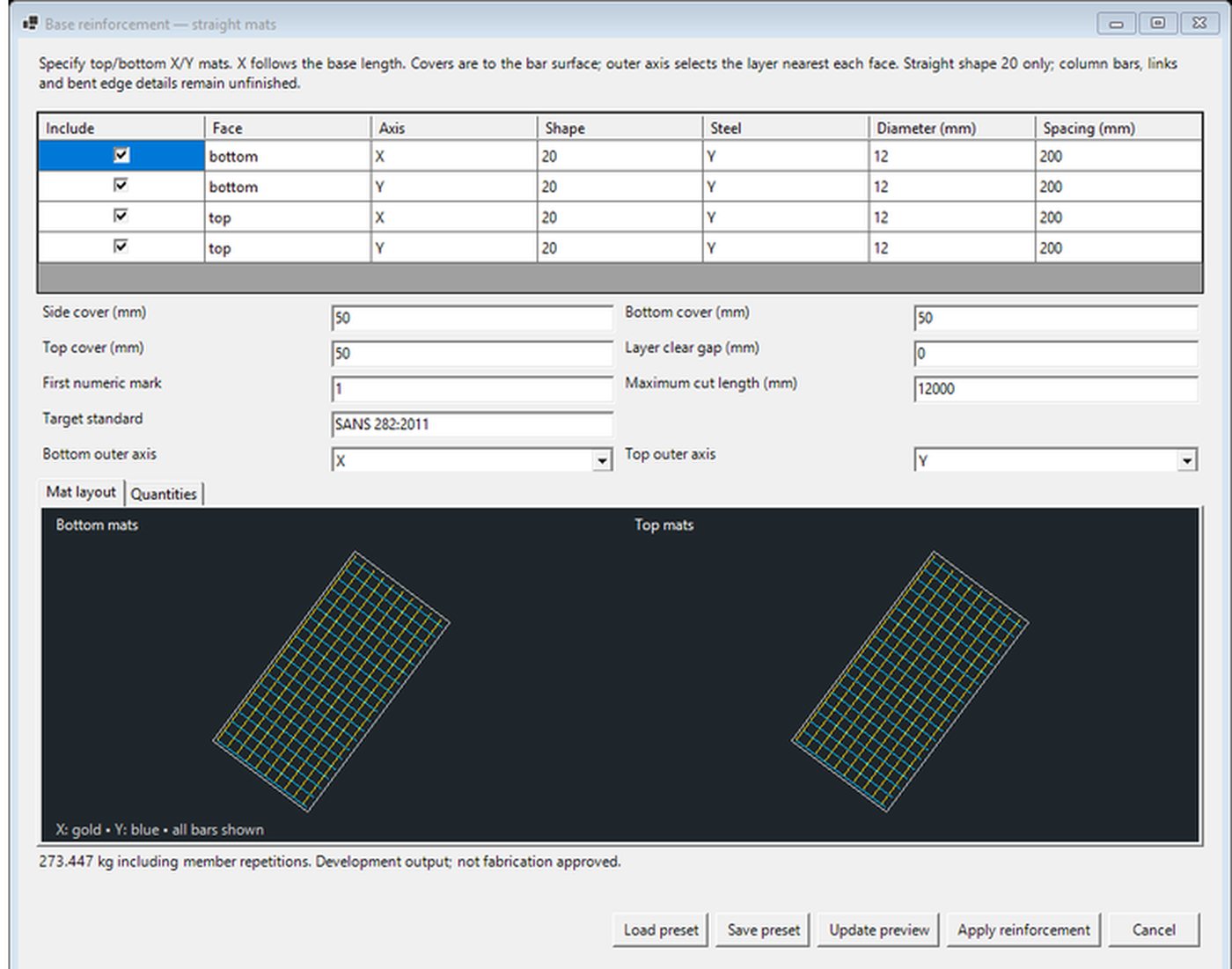Select the Diameter cell of the top X row
The image size is (1232, 969).
952,217
